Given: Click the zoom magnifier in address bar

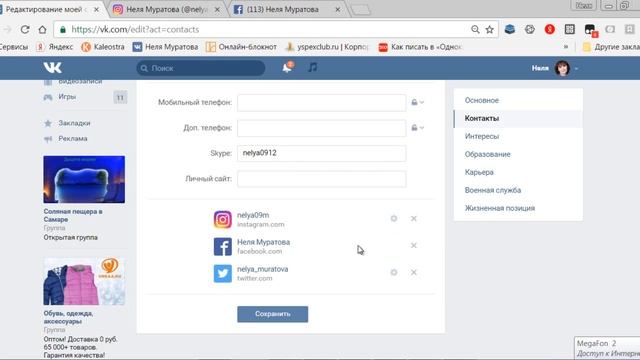Looking at the screenshot, I should [x=475, y=29].
